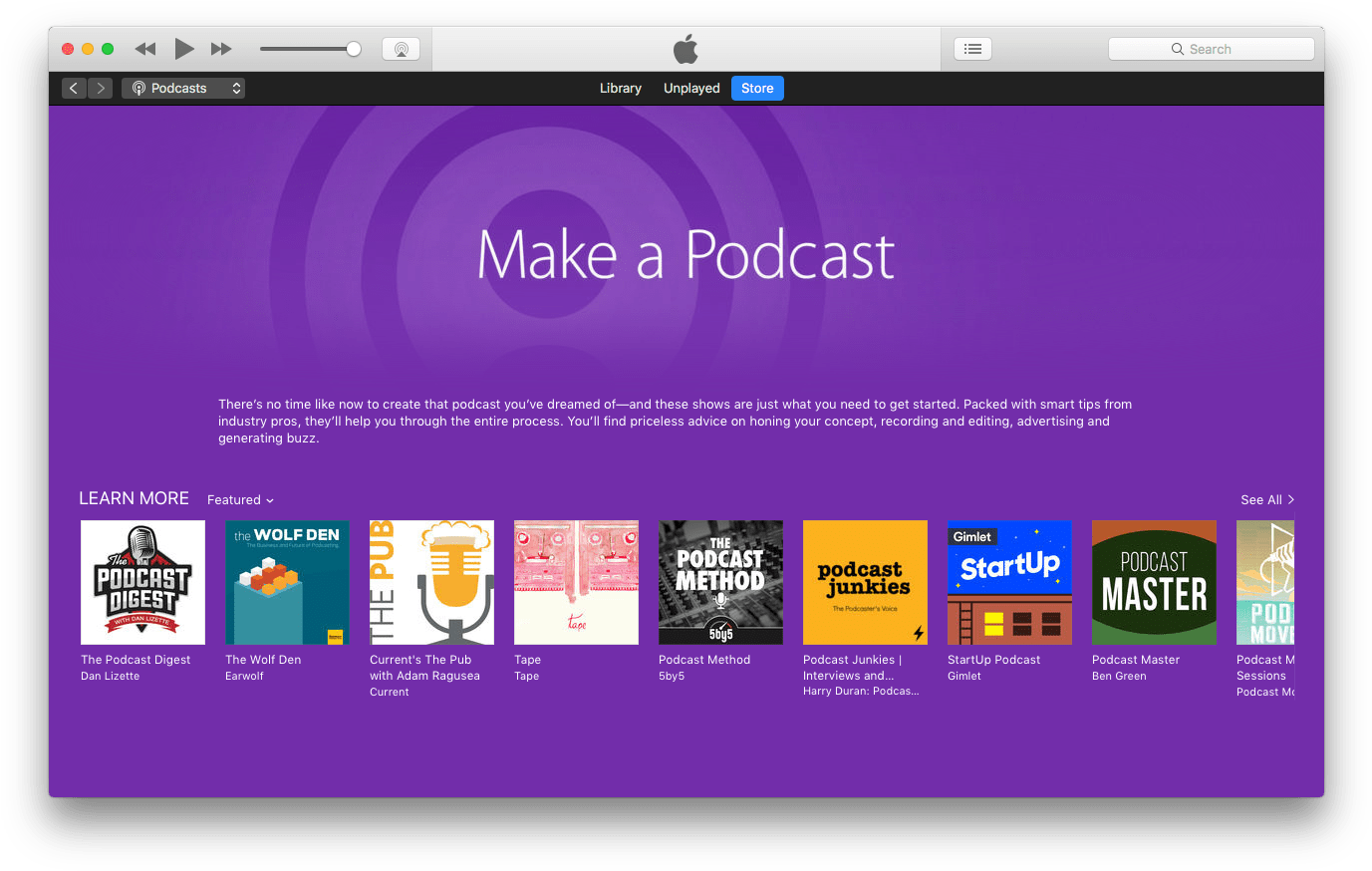Click the Make a Podcast banner title
Screen dimensions: 1372x871
point(686,255)
